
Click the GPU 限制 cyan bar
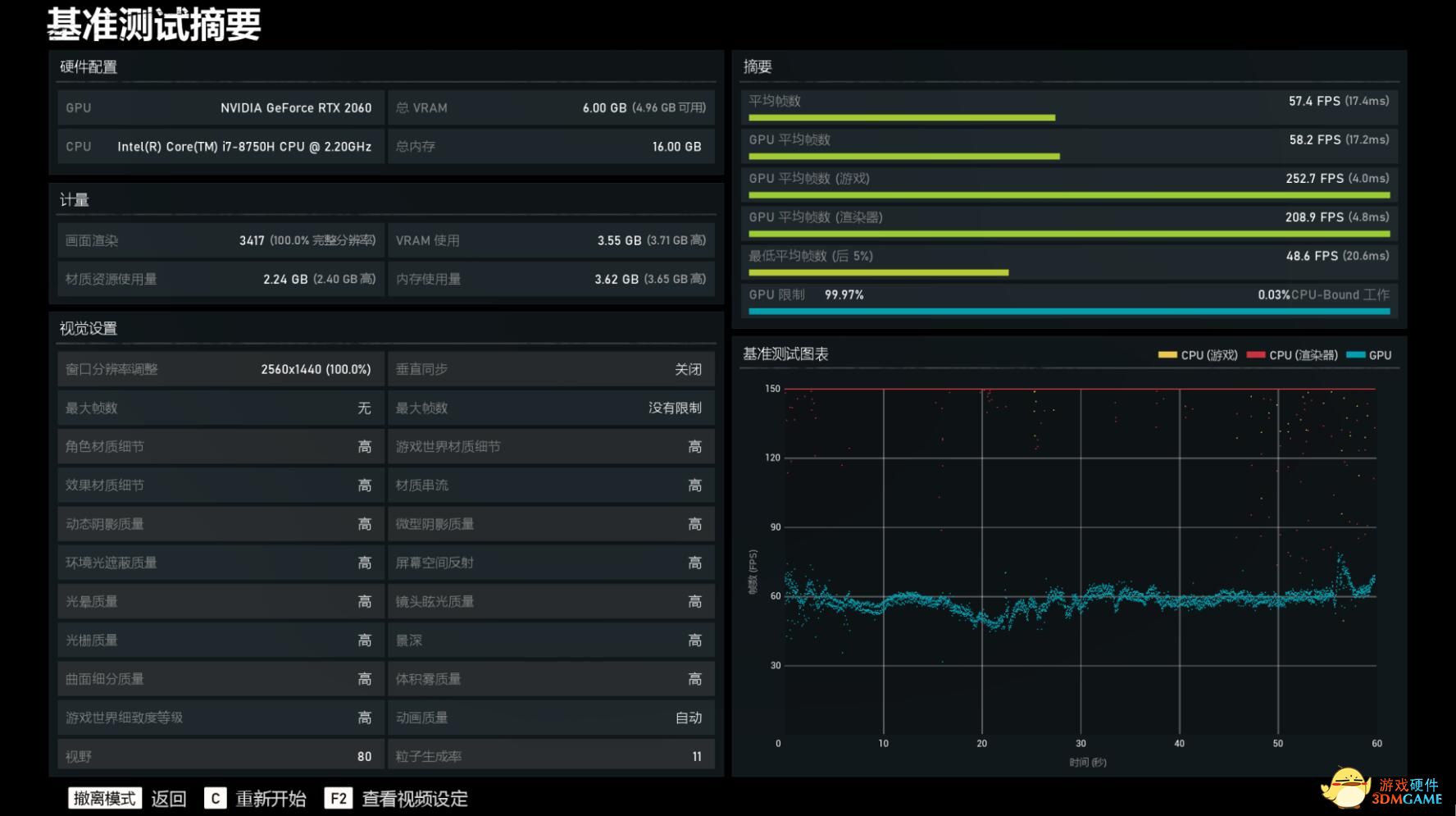coord(1068,312)
